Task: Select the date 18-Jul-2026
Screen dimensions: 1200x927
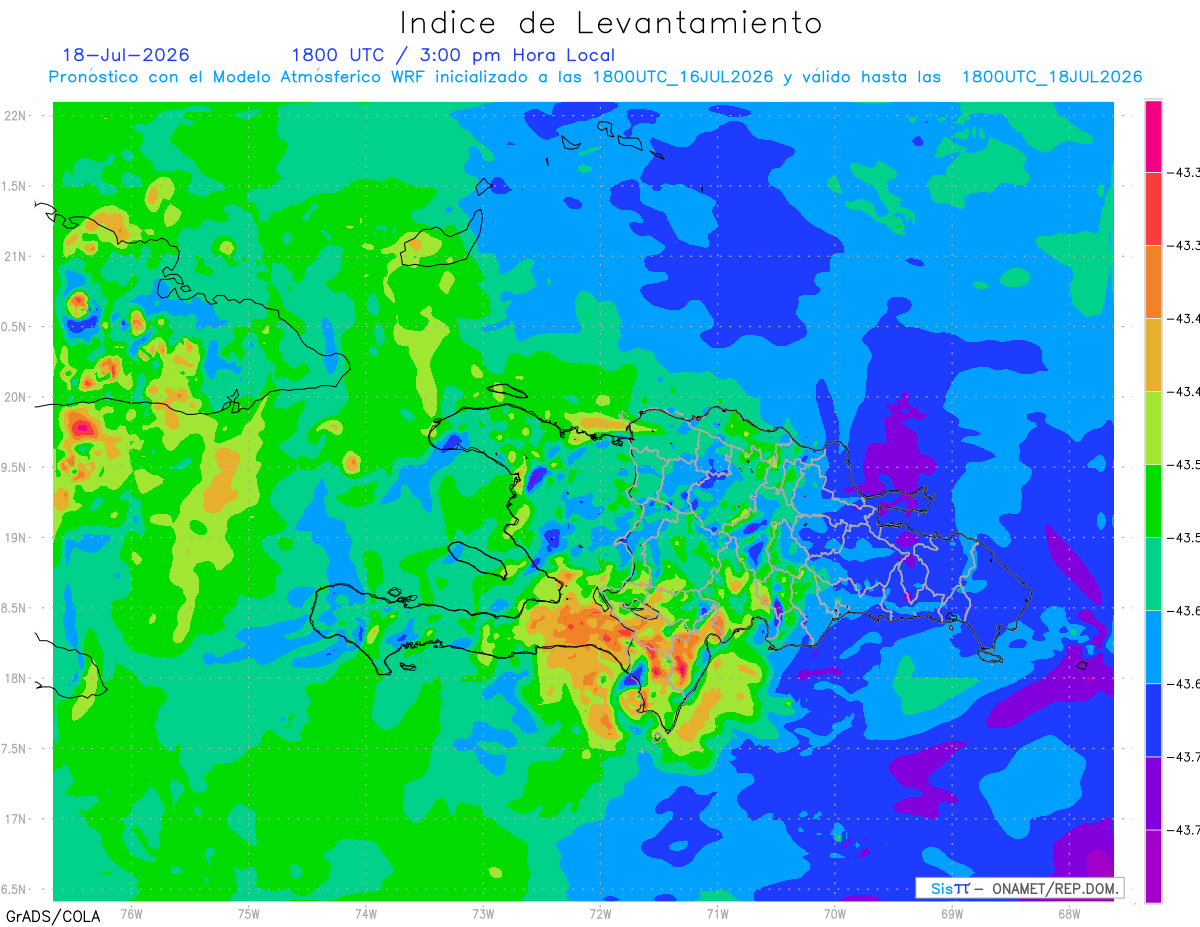Action: tap(126, 55)
